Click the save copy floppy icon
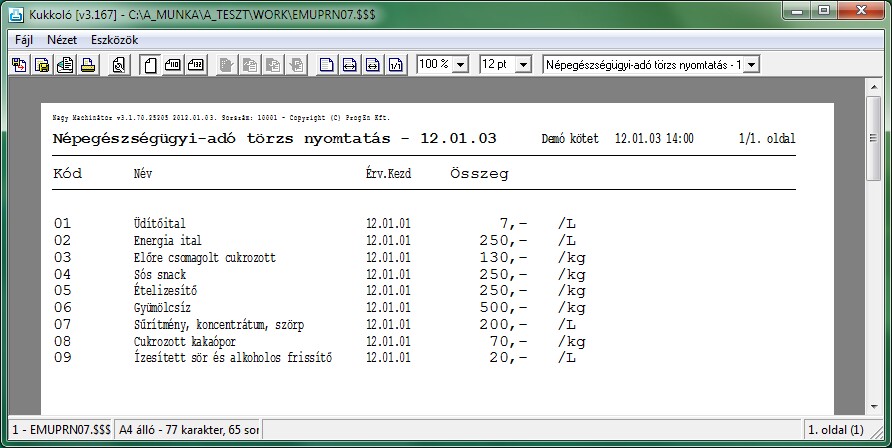Screen dimensions: 892x448 click(x=42, y=65)
